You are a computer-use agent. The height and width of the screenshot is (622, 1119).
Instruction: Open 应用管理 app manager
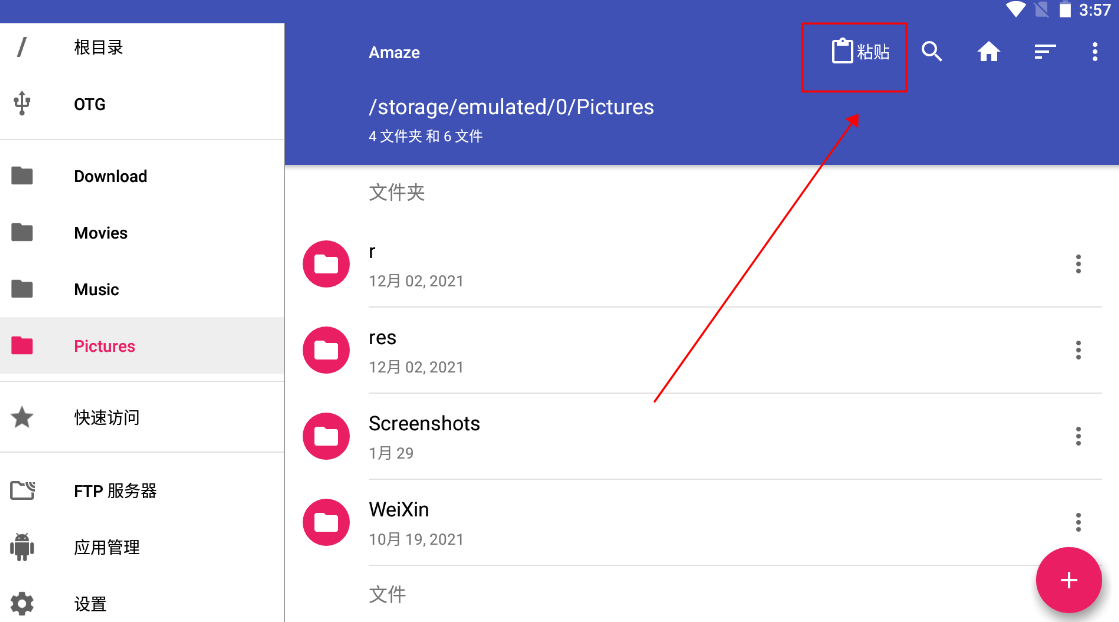[106, 548]
